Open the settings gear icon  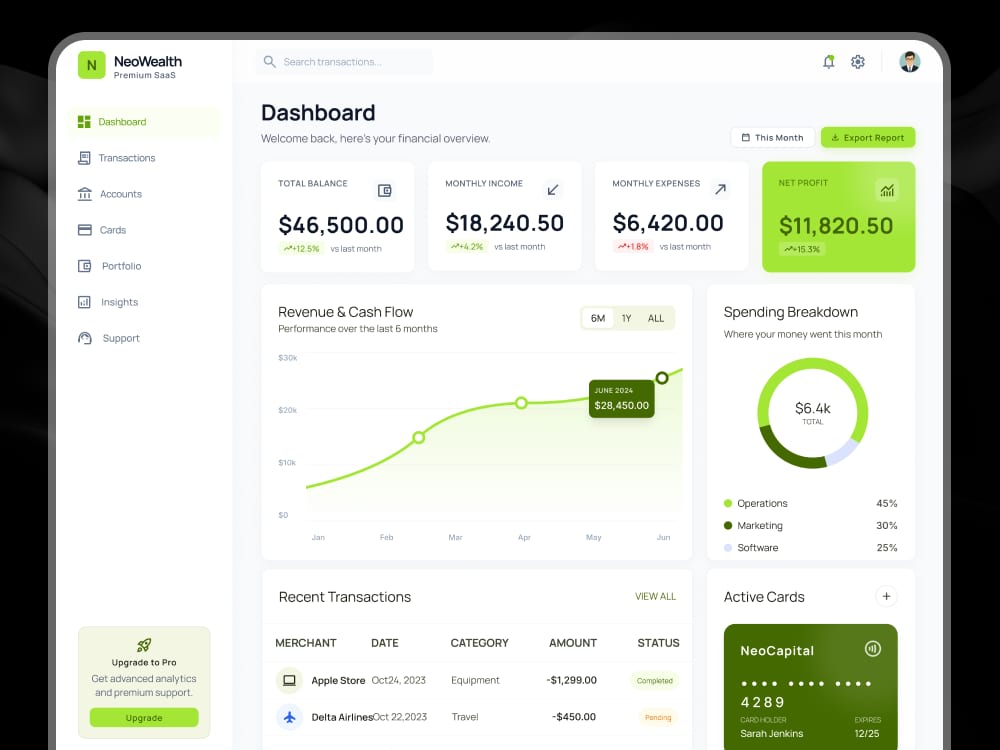point(858,62)
